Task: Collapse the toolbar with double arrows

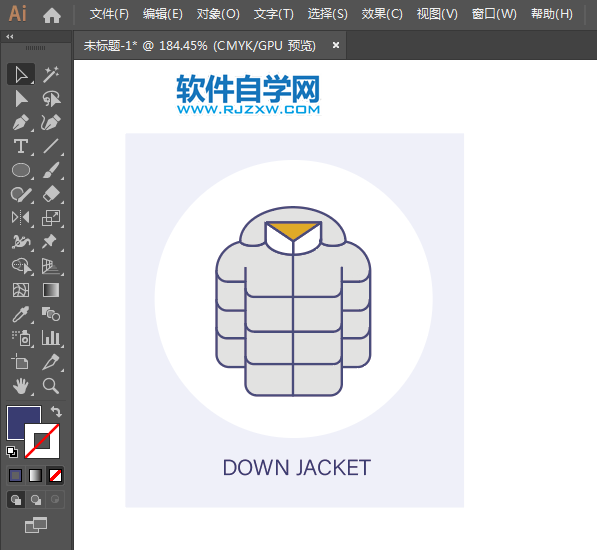Action: pos(10,37)
